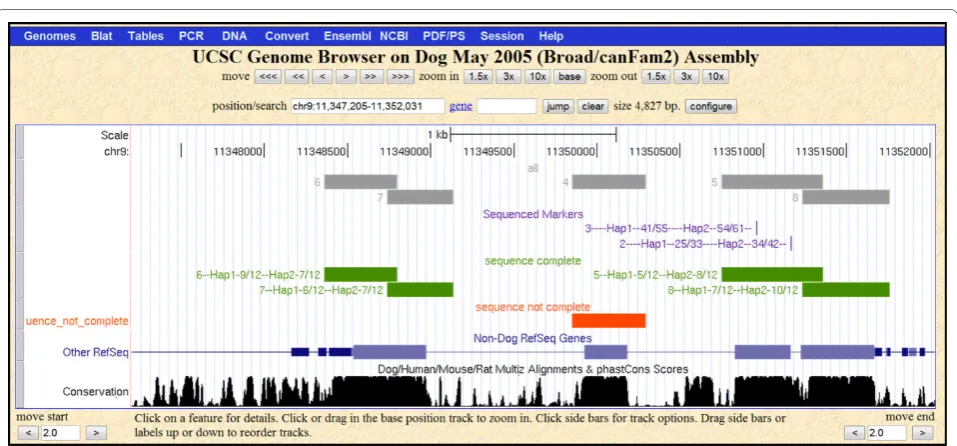Select sequenced marker 3 Hap1 41/55
Image resolution: width=957 pixels, height=446 pixels.
coord(671,229)
